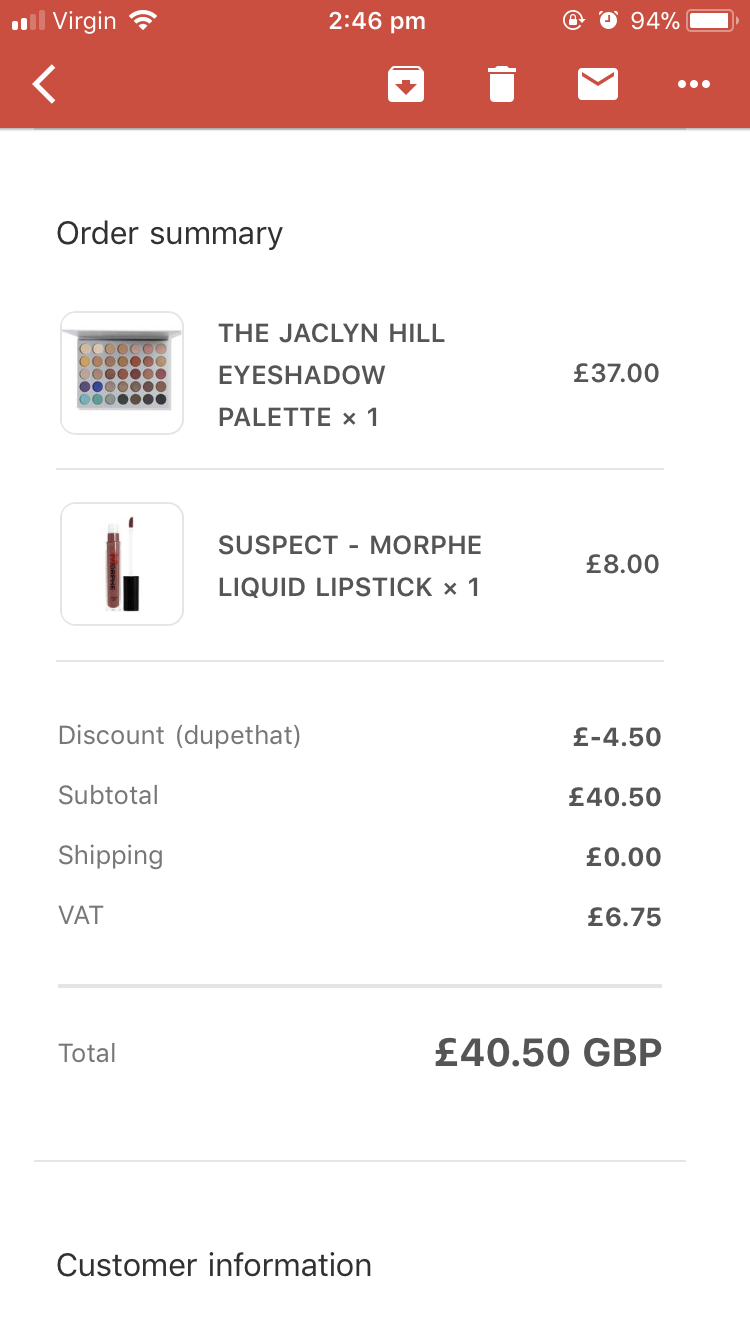Tap the VAT amount £6.75

624,917
